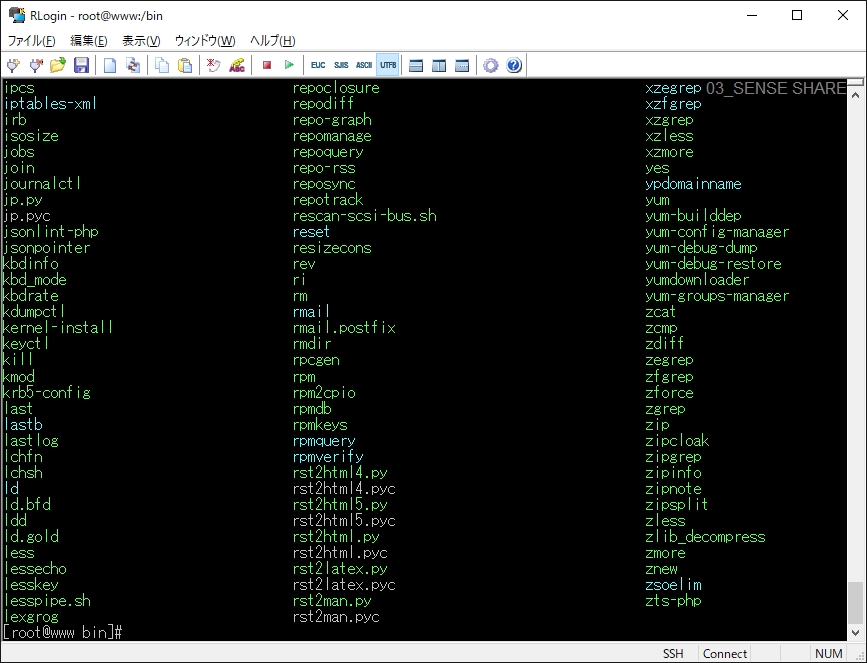Click the lastlog entry
This screenshot has width=867, height=663.
point(31,441)
